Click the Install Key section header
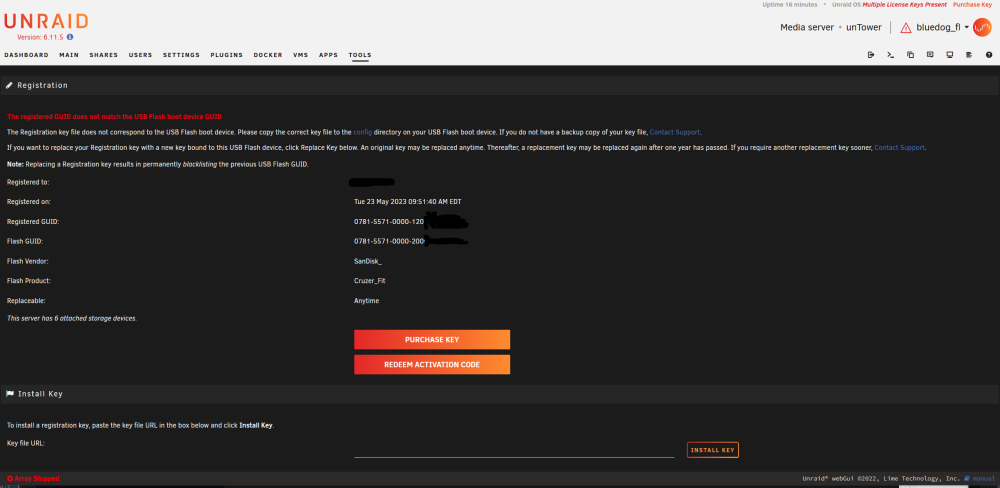The height and width of the screenshot is (488, 1000). tap(500, 394)
